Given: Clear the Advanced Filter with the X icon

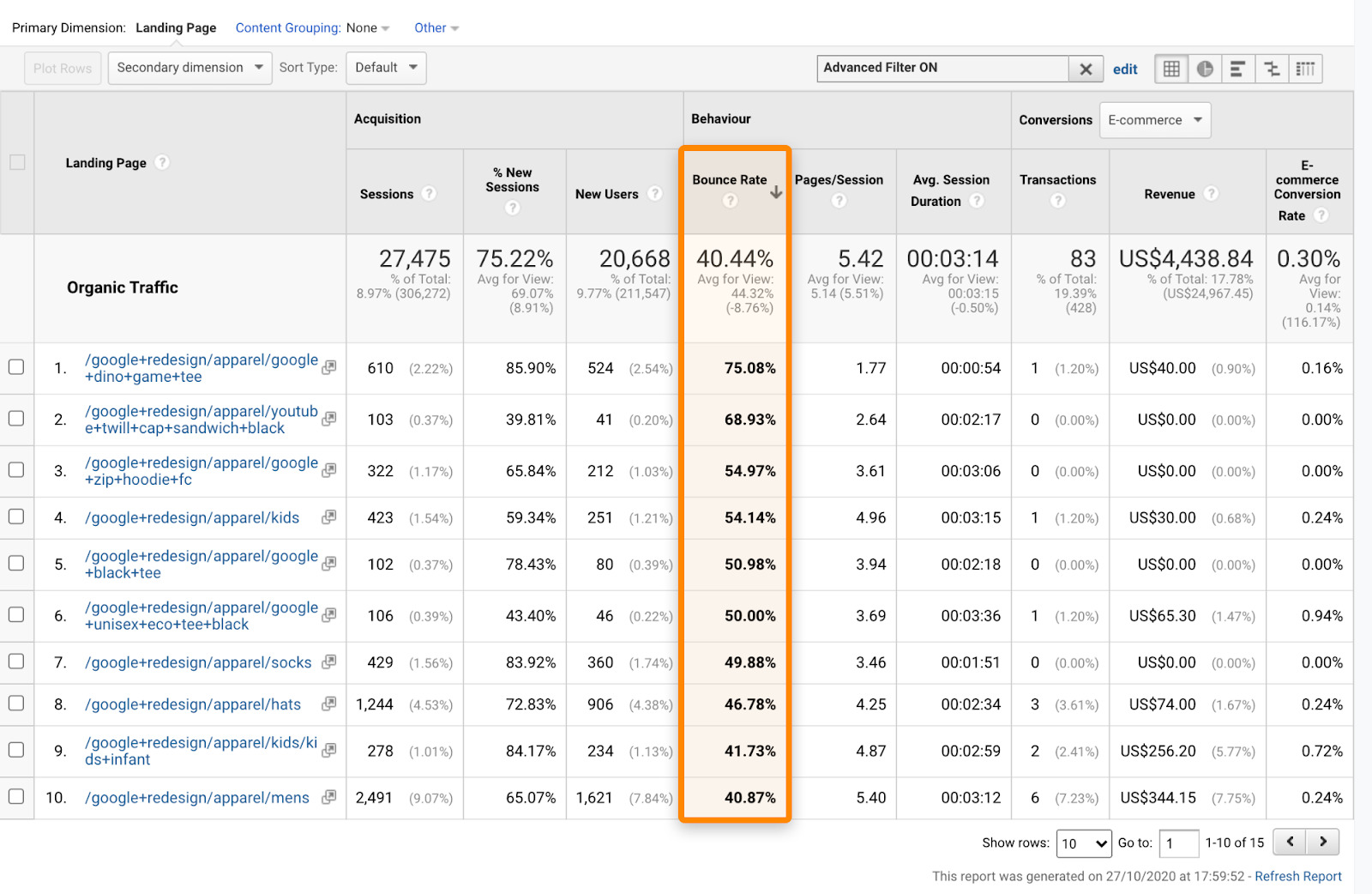Looking at the screenshot, I should [x=1086, y=68].
